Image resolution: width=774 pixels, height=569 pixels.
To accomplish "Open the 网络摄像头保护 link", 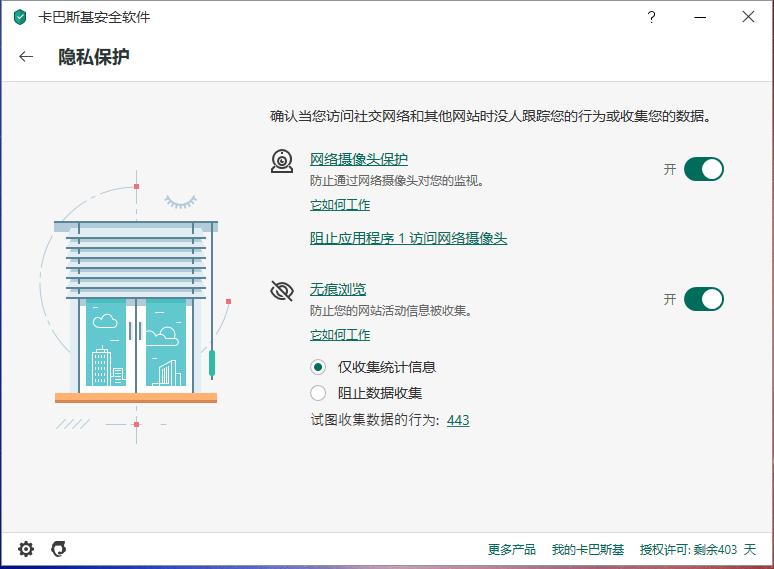I will (x=359, y=159).
